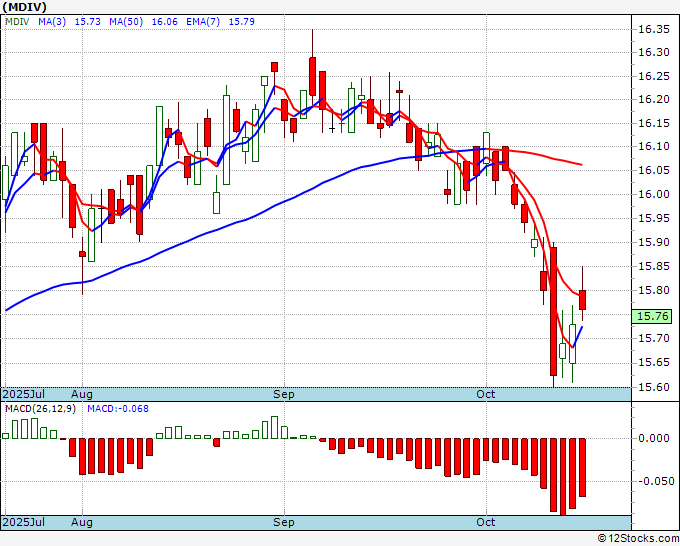This screenshot has height=546, width=680.
Task: Click the MA(3) value 15.73
Action: (88, 22)
